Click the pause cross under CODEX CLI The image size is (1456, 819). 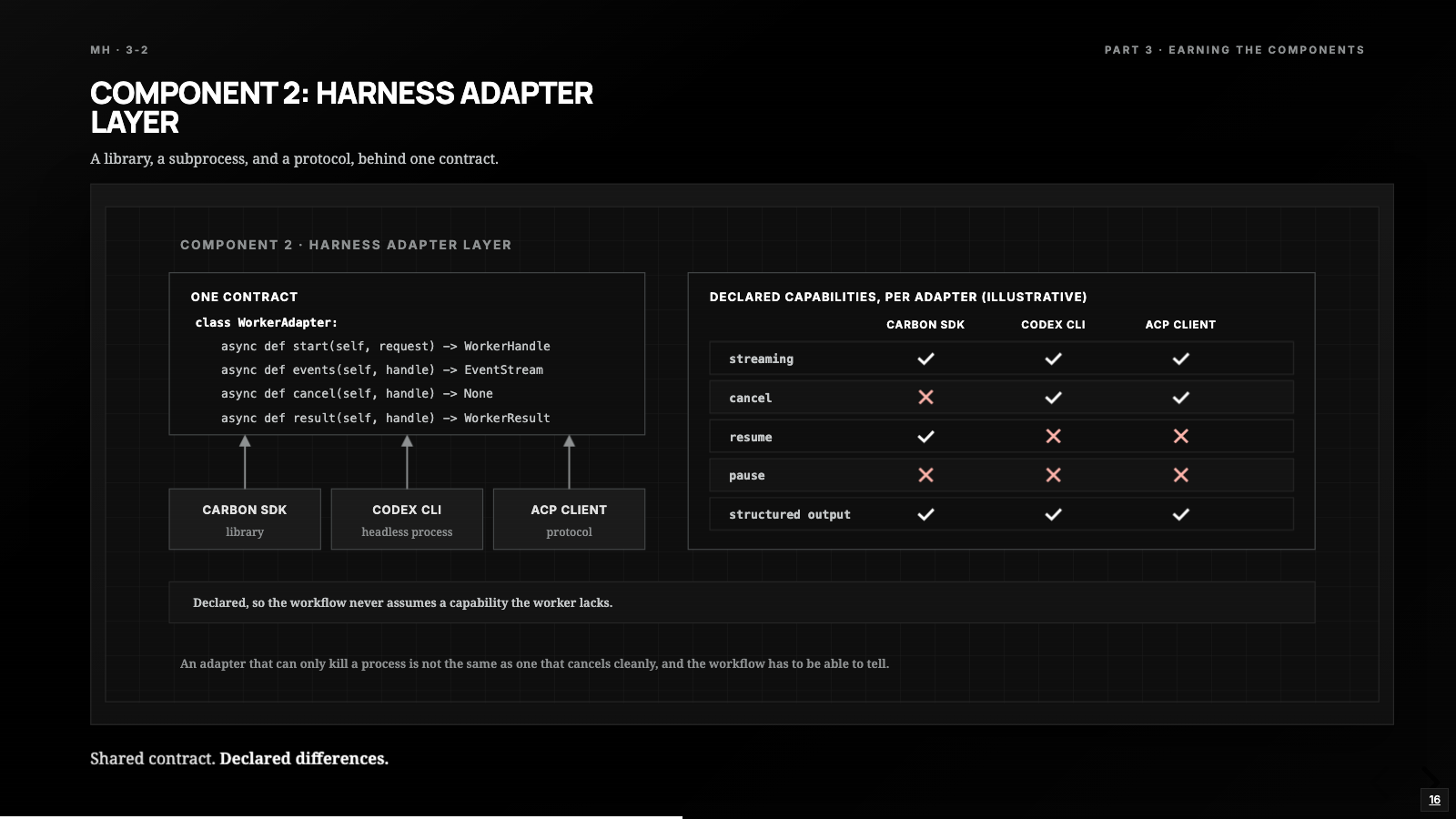(x=1053, y=475)
